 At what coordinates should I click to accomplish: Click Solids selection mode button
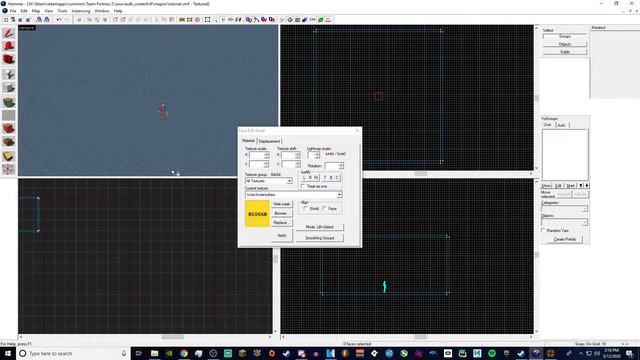click(564, 52)
